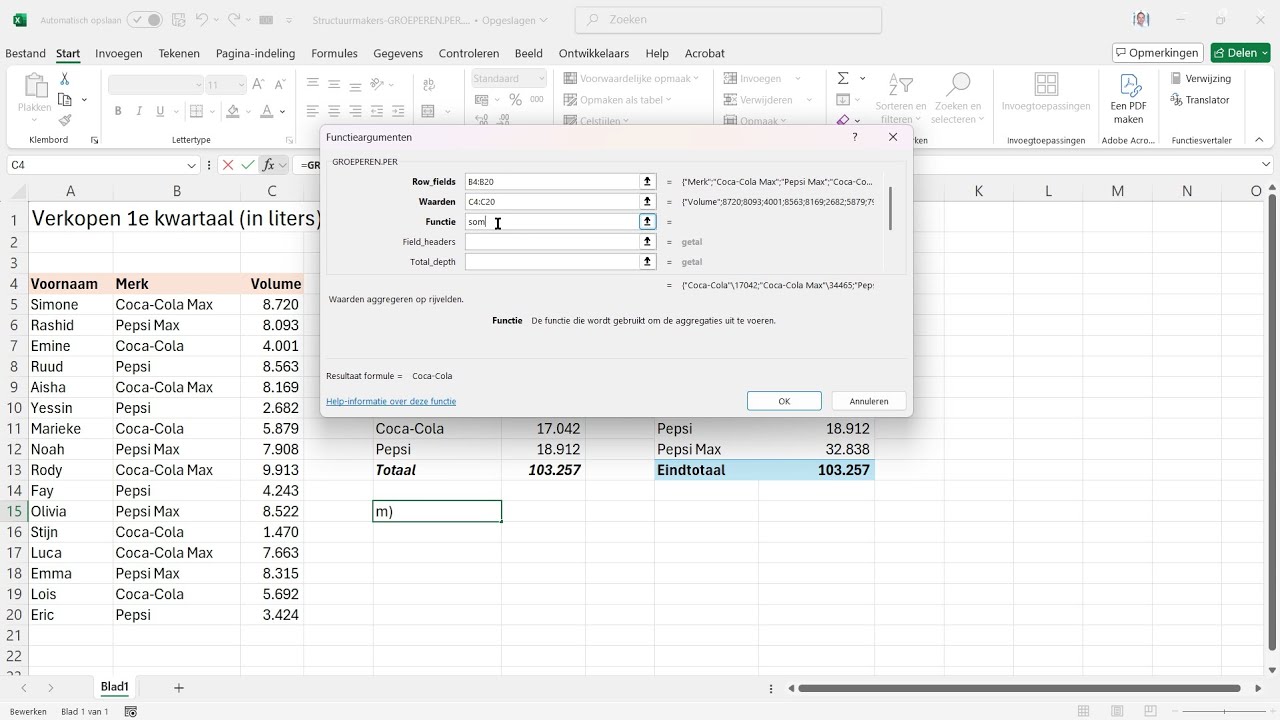1280x720 pixels.
Task: Switch to the Invoegen tab
Action: click(x=118, y=54)
